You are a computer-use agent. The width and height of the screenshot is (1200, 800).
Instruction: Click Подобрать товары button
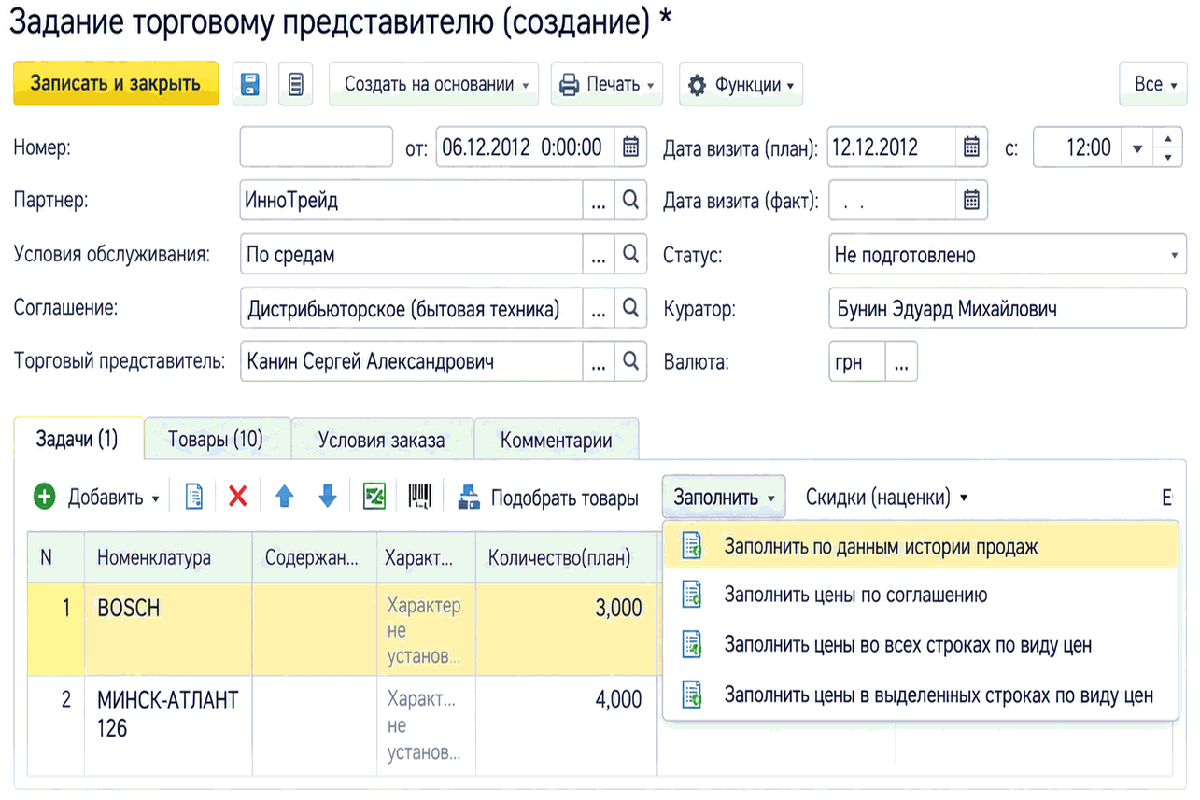548,497
